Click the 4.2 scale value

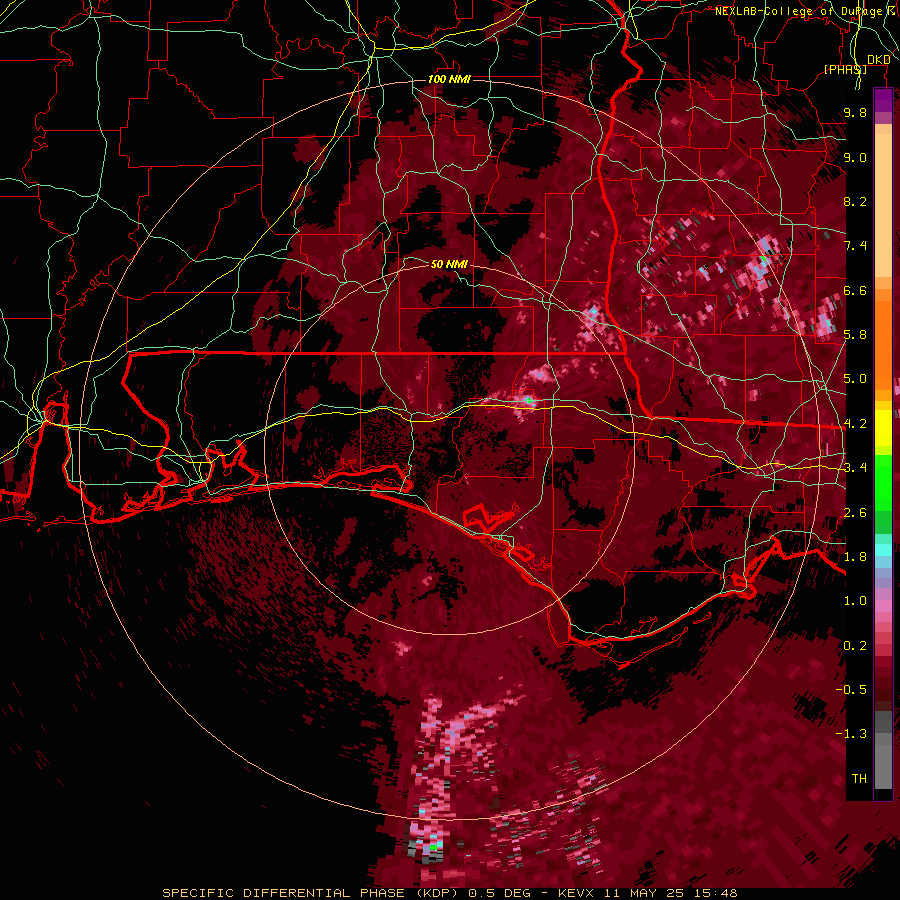pyautogui.click(x=855, y=424)
